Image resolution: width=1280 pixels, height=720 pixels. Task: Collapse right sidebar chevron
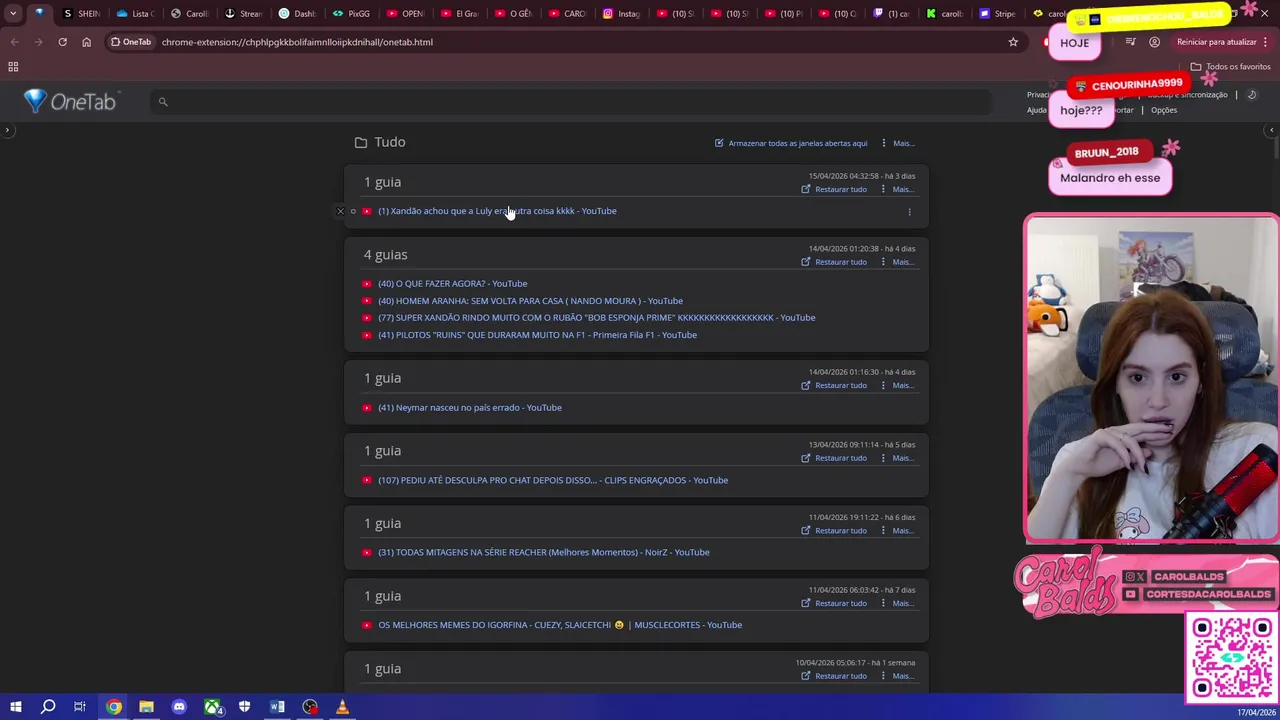tap(1271, 130)
